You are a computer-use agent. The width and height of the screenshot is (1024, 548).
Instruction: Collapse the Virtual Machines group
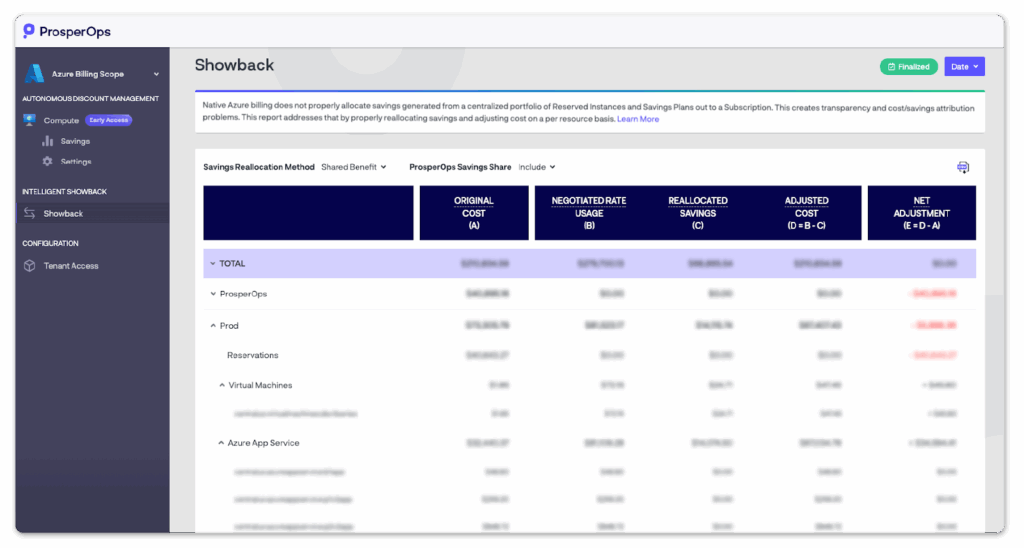pos(222,385)
